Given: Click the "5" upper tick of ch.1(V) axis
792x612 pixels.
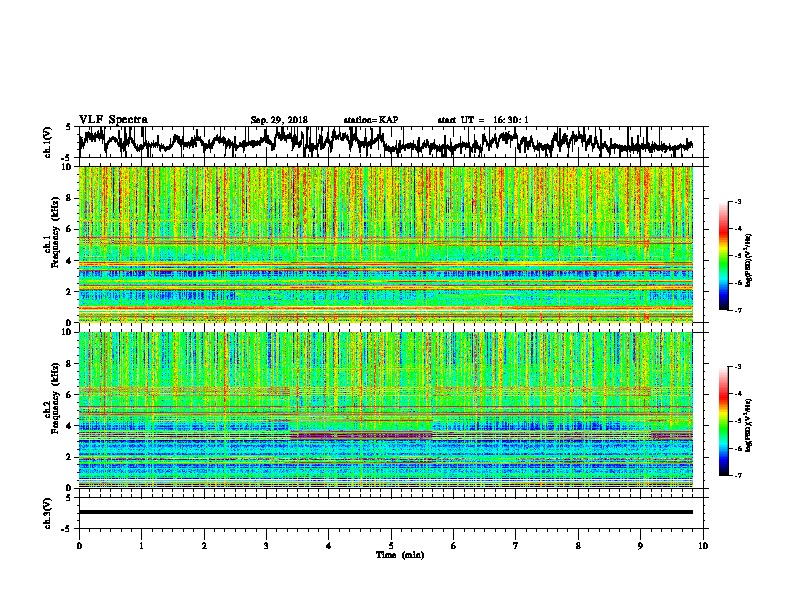Looking at the screenshot, I should click(x=70, y=127).
